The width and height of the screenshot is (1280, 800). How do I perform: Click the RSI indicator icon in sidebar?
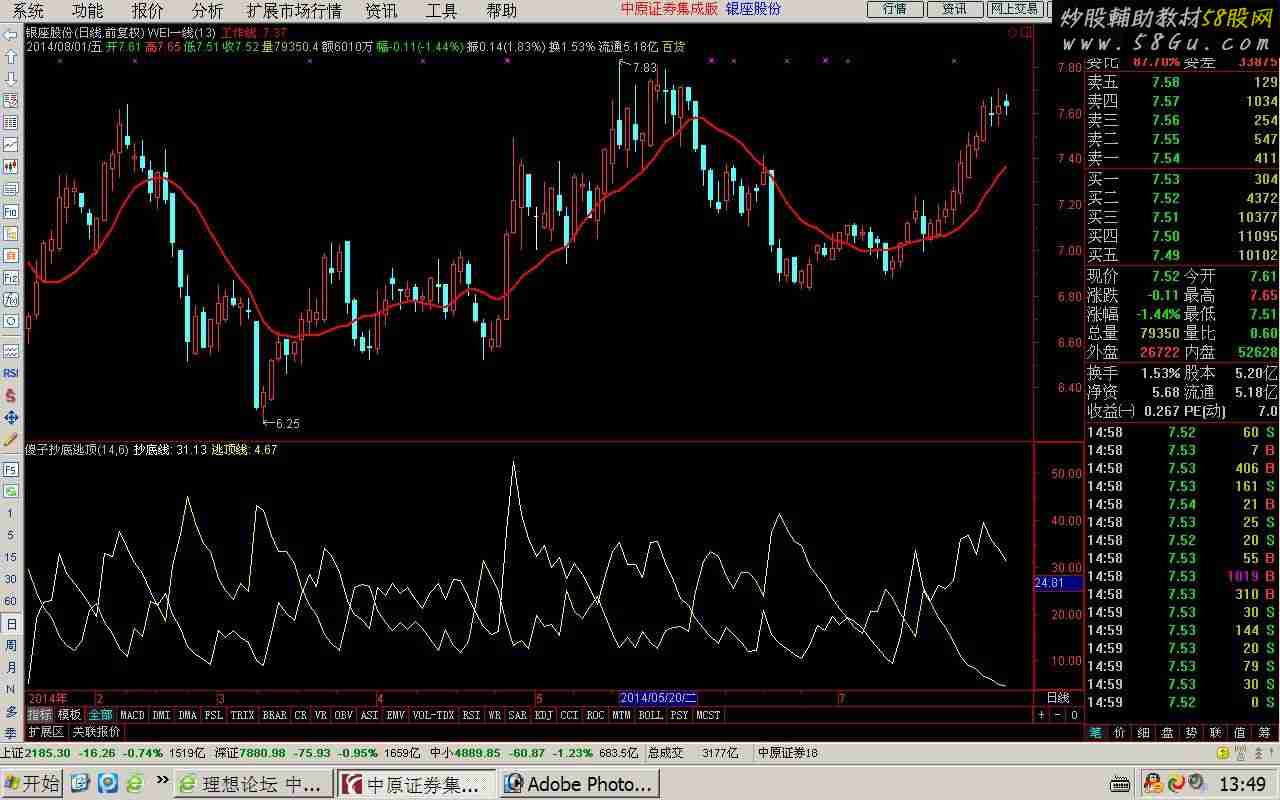(11, 373)
